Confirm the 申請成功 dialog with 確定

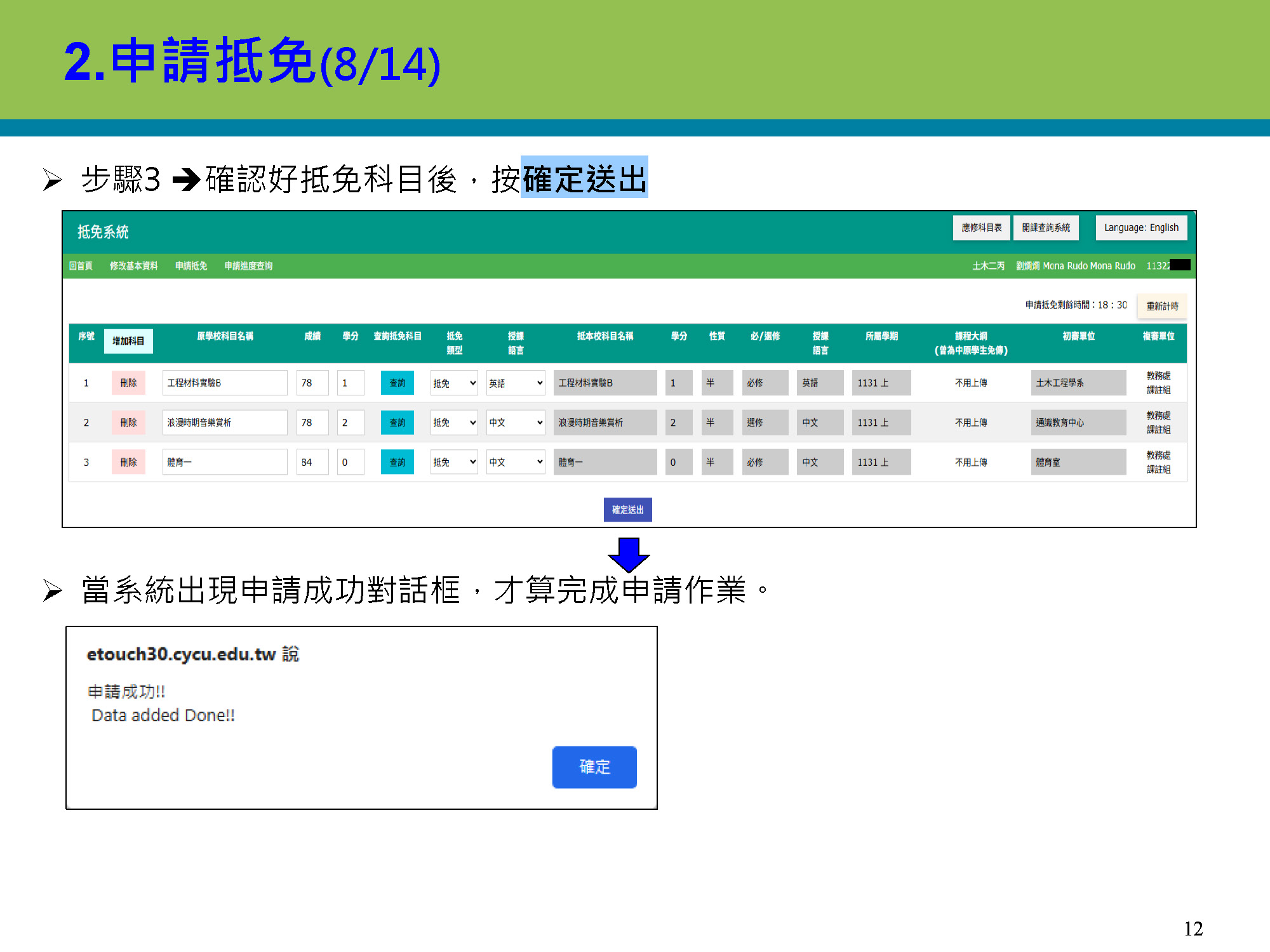click(594, 767)
